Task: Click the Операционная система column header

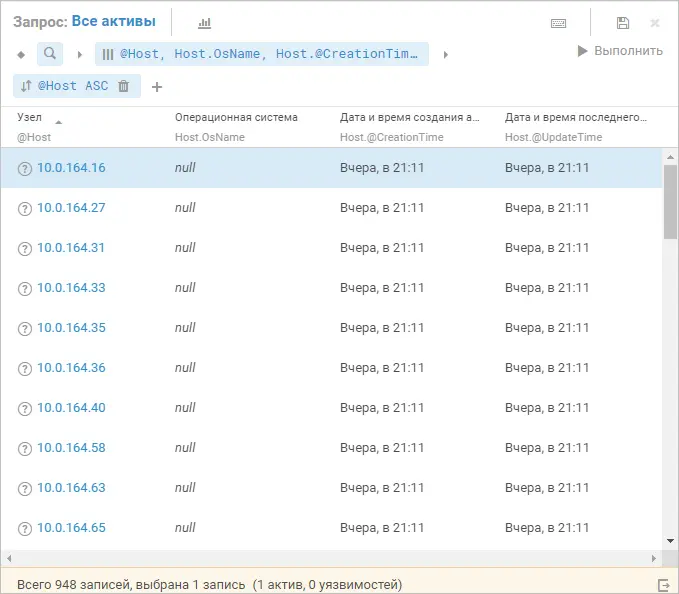Action: 236,117
